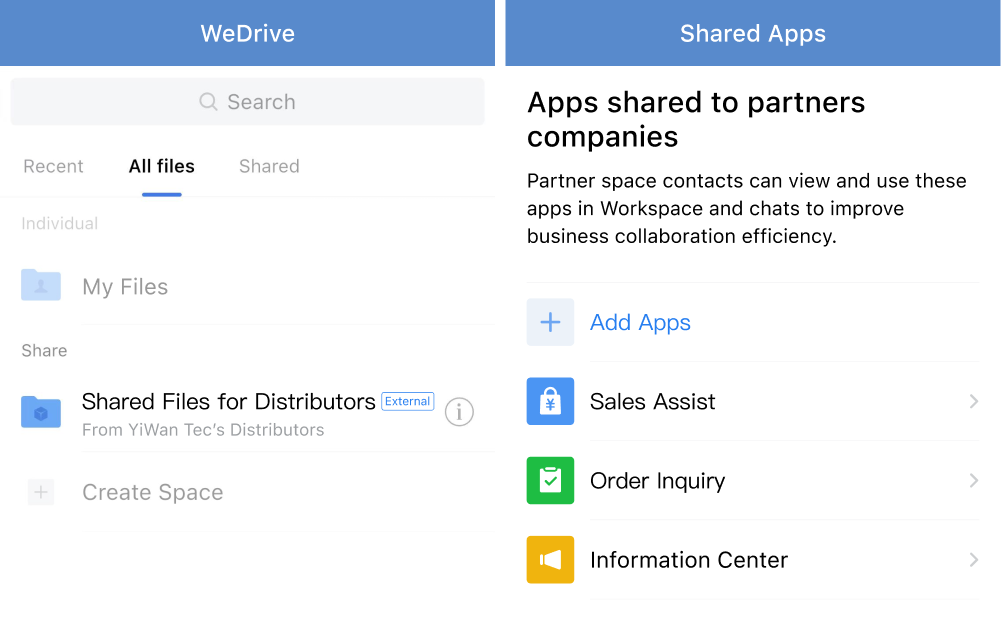This screenshot has width=1001, height=640.
Task: Open the My Files folder icon
Action: pyautogui.click(x=41, y=285)
